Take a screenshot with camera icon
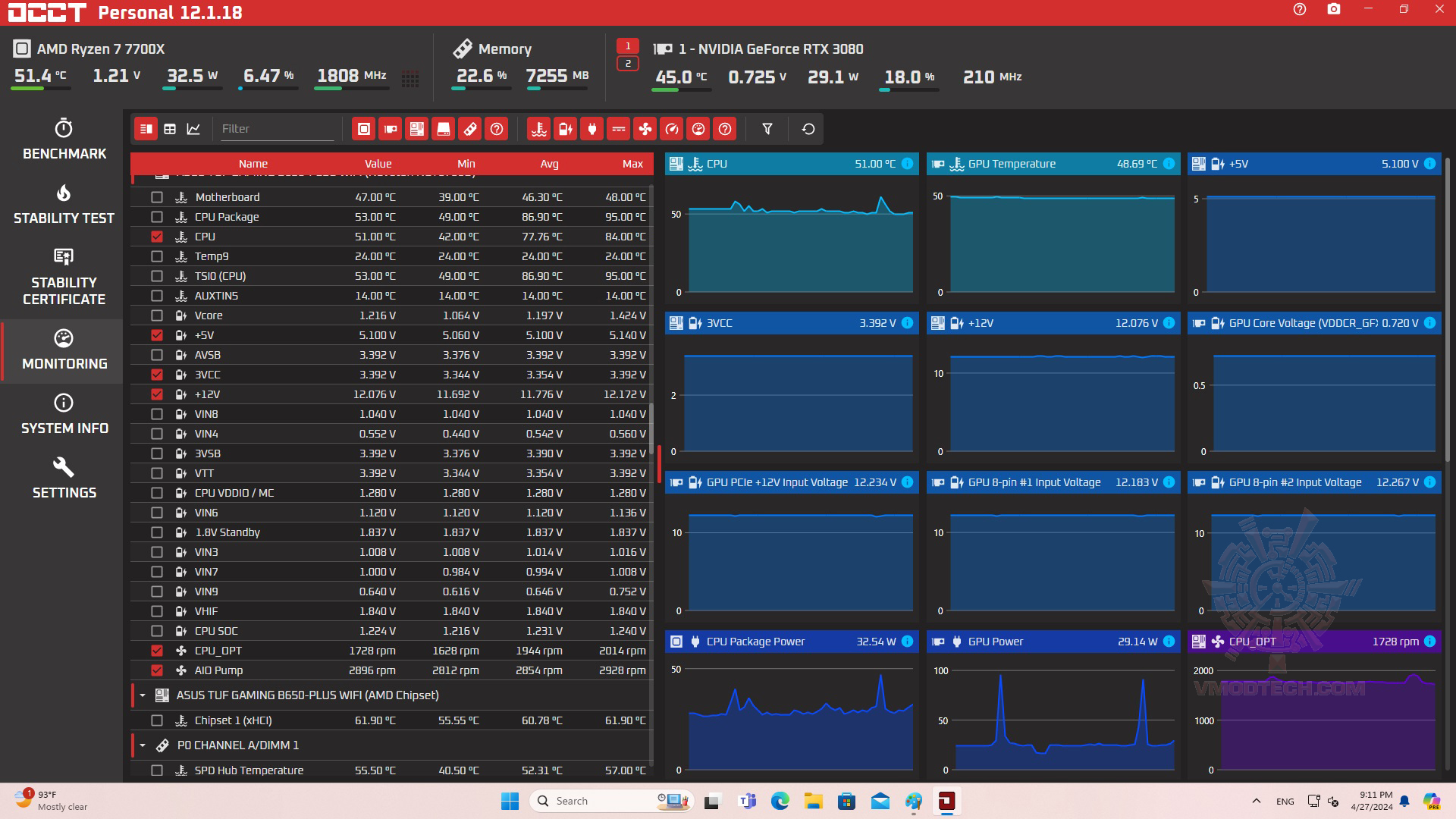The width and height of the screenshot is (1456, 819). click(x=1333, y=10)
